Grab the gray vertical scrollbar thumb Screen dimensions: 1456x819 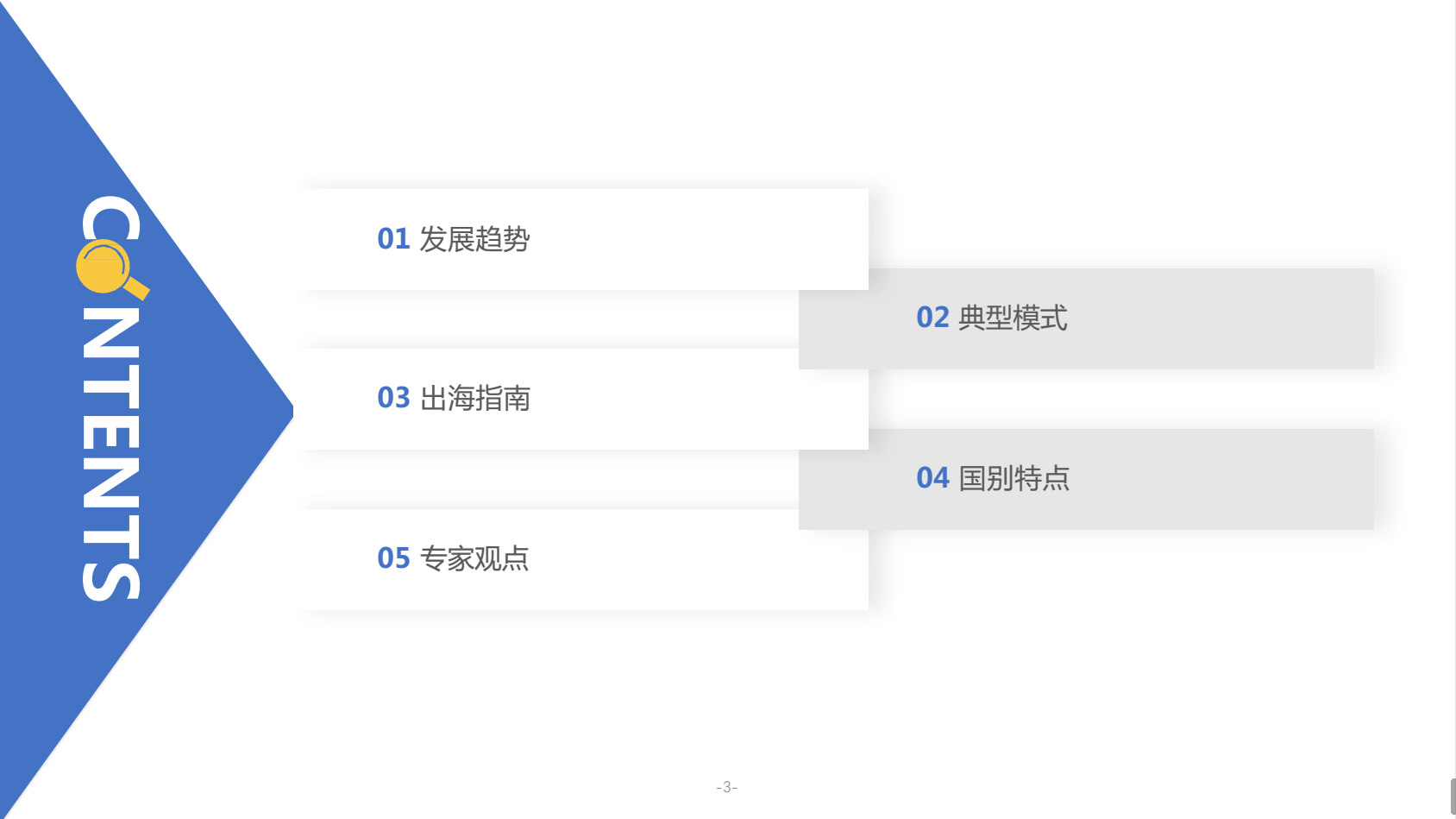[x=1453, y=796]
